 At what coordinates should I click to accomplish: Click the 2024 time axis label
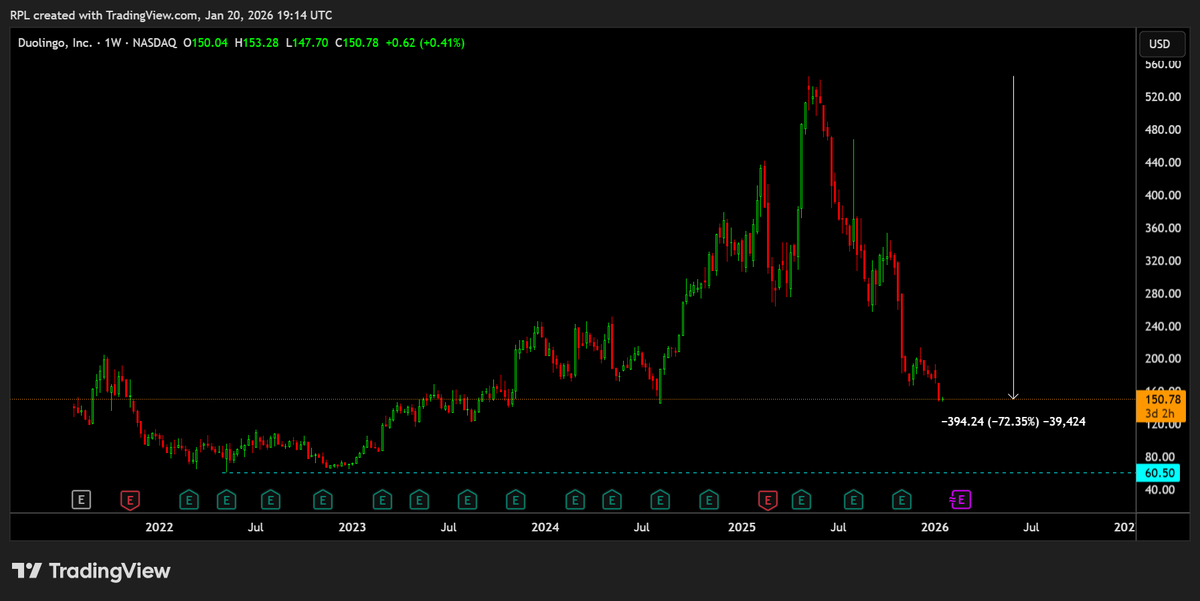click(544, 527)
